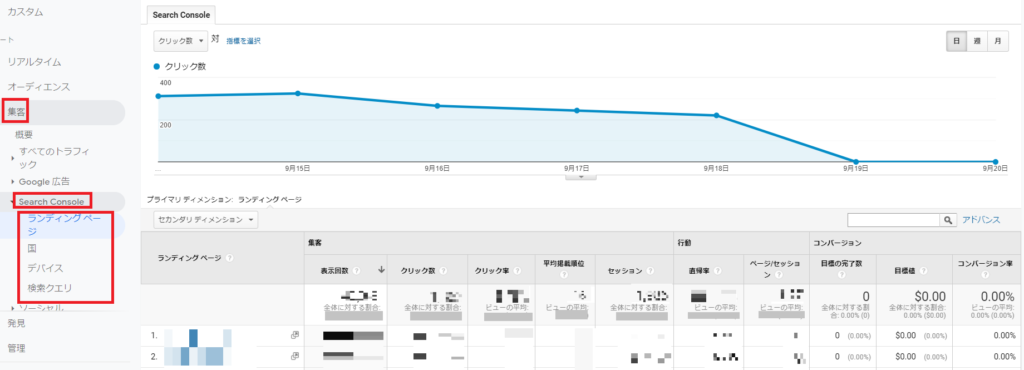Switch chart granularity to 週

point(977,40)
